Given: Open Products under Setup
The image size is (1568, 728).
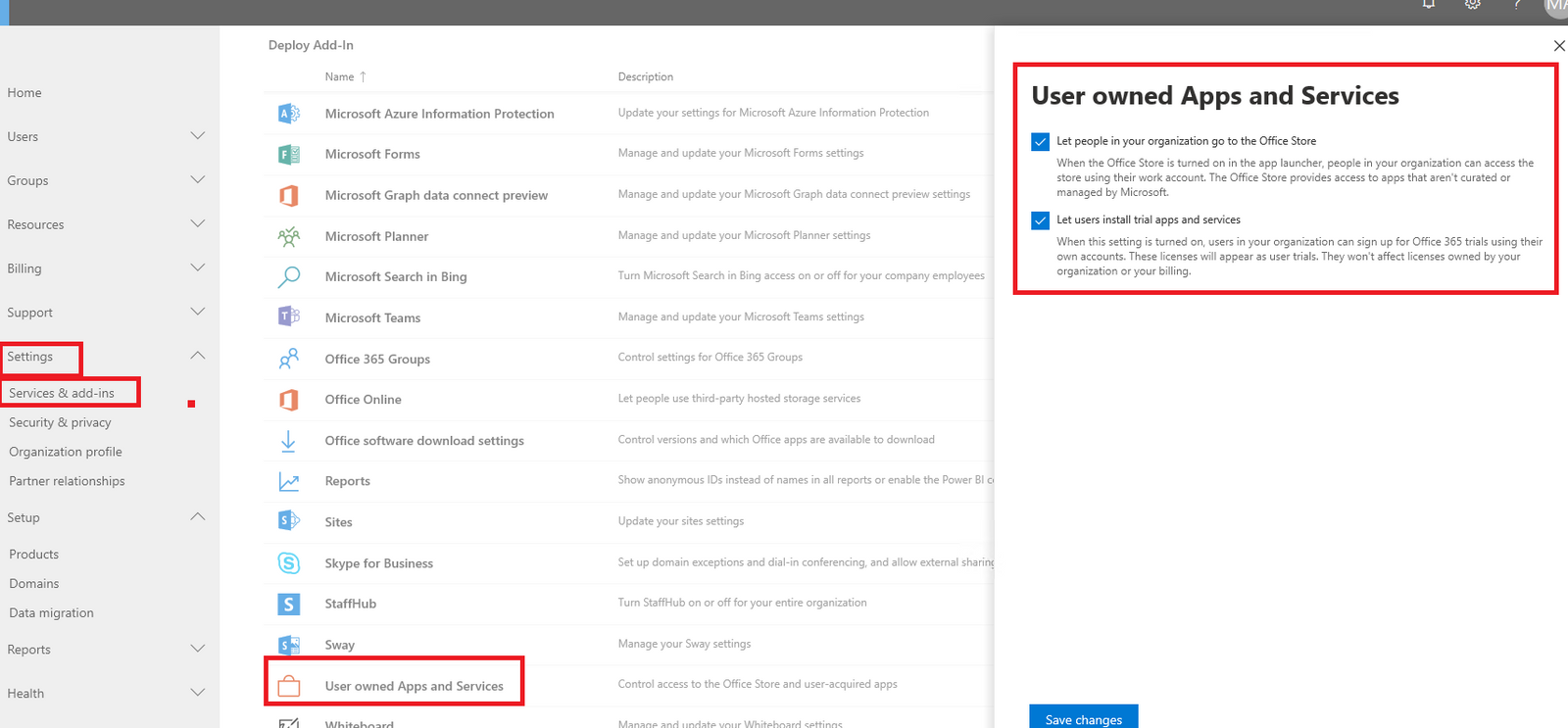Looking at the screenshot, I should (x=34, y=555).
